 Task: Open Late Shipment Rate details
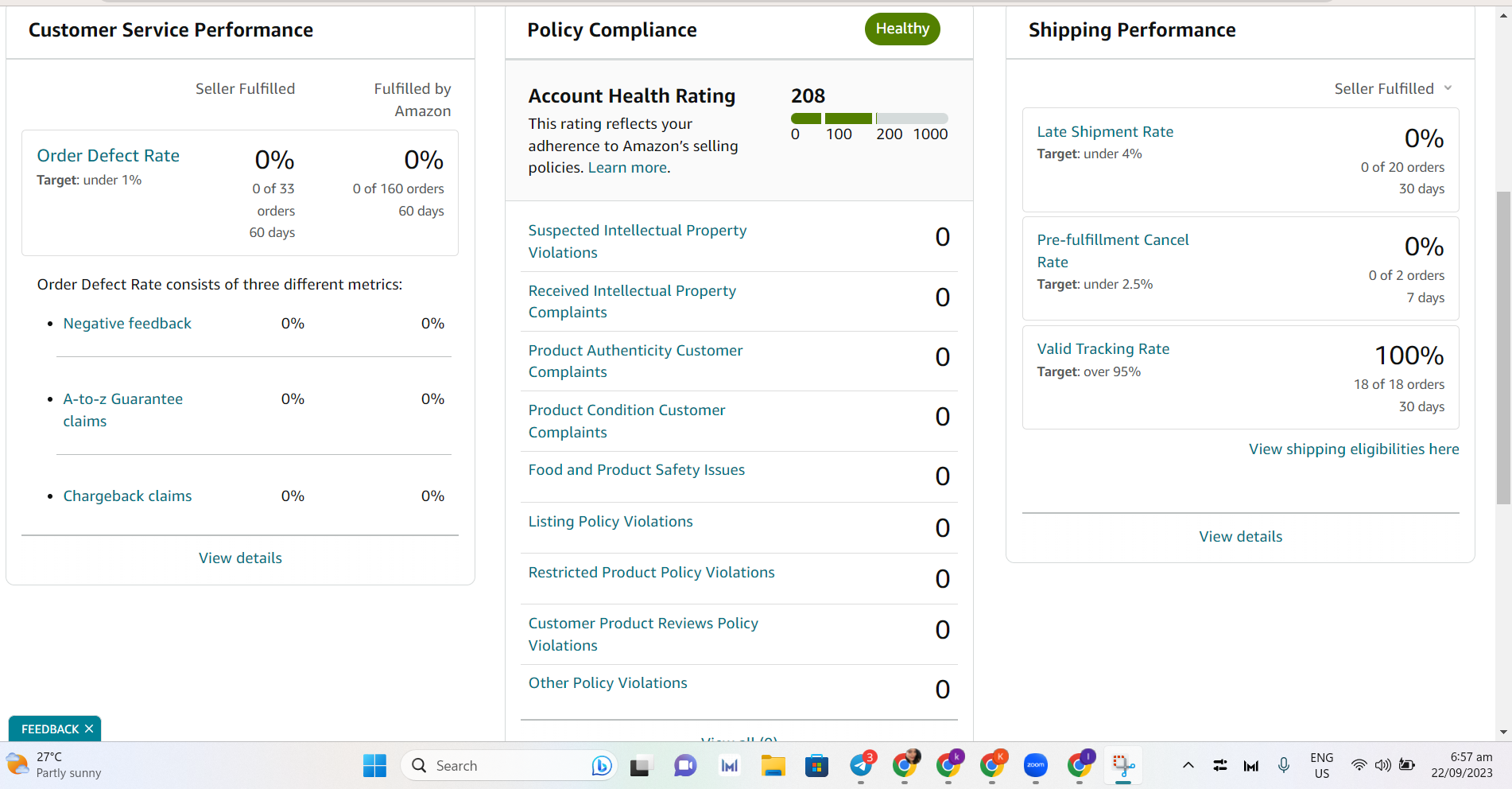pos(1105,132)
